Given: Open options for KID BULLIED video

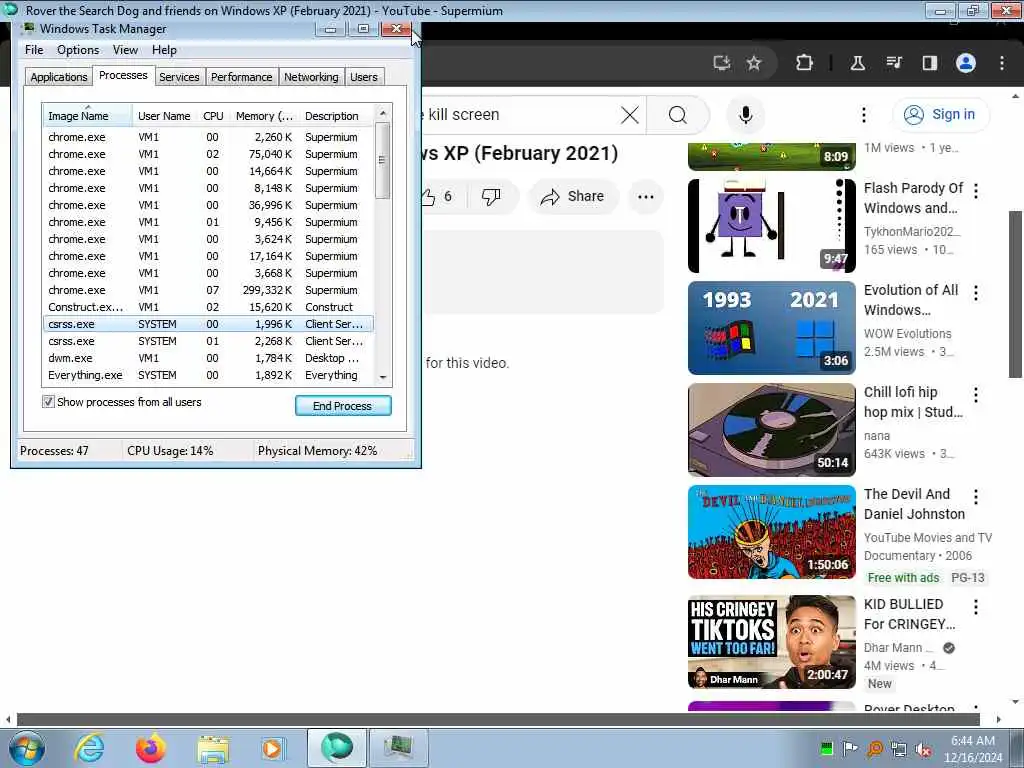Looking at the screenshot, I should (x=976, y=607).
